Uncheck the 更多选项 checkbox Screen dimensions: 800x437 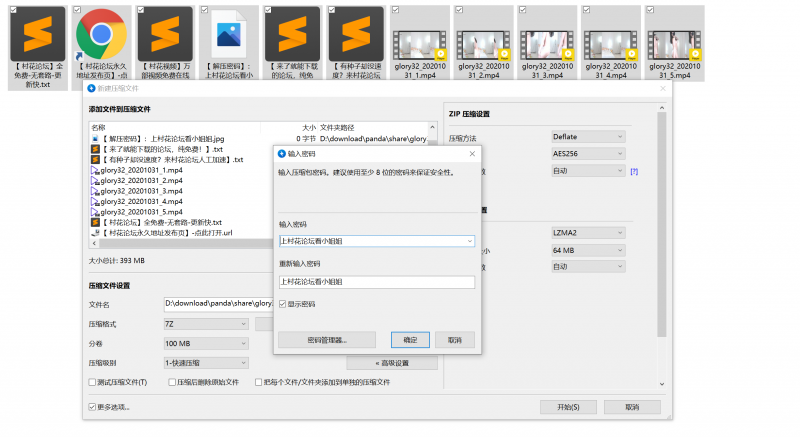[93, 407]
